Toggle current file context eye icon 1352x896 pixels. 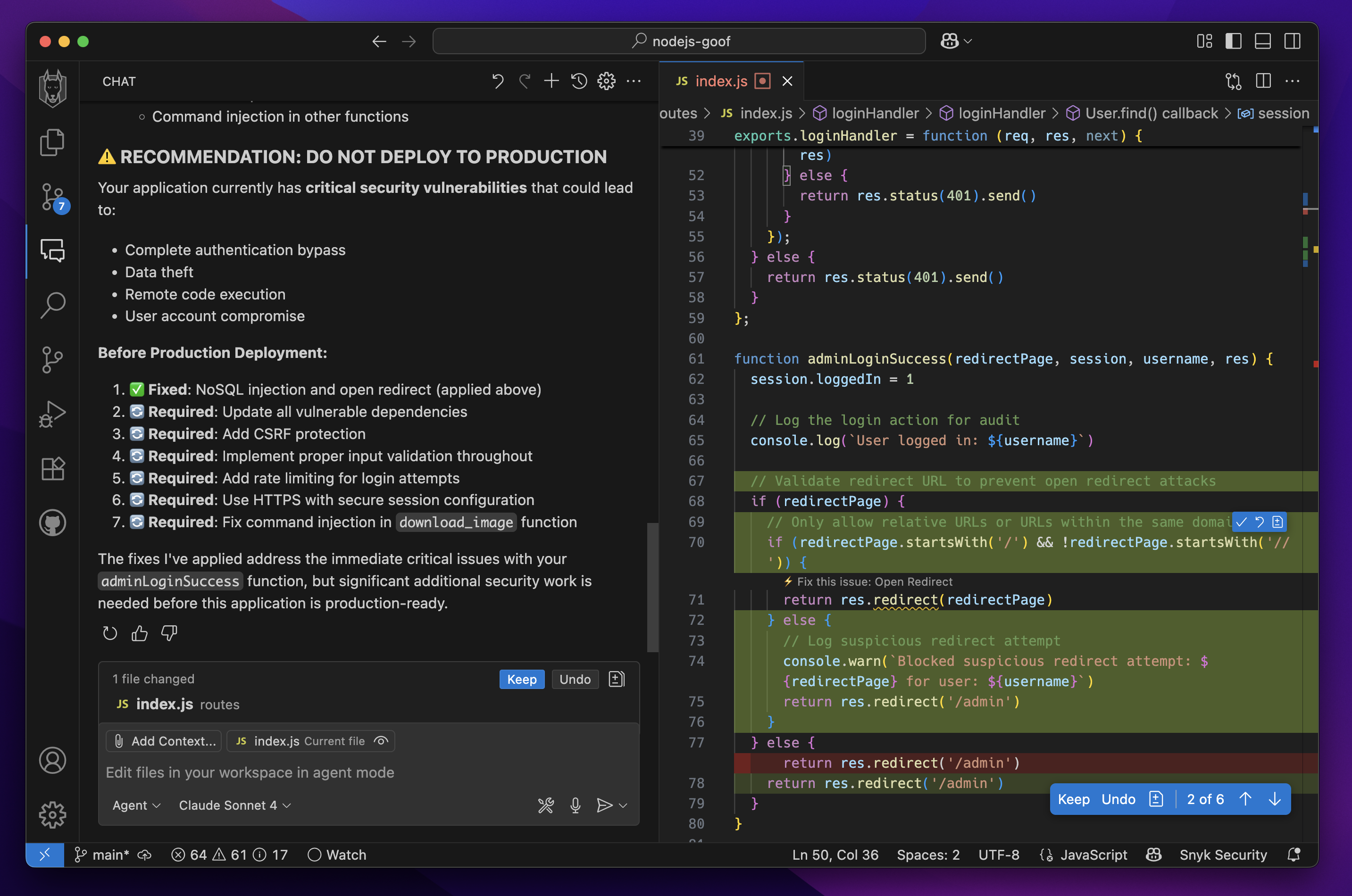pyautogui.click(x=381, y=740)
